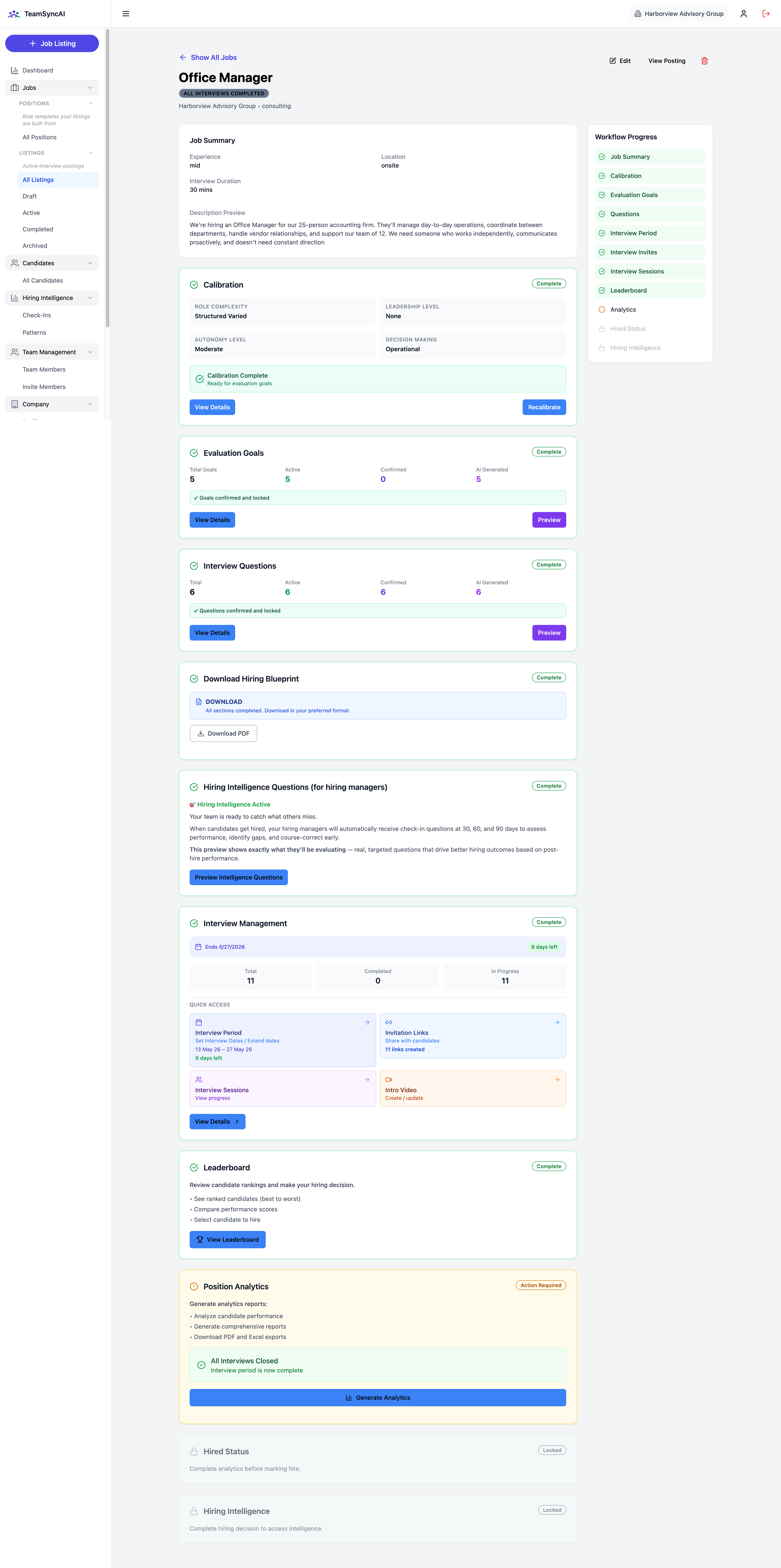This screenshot has height=1568, width=781.
Task: Click the Calibration section check icon
Action: tap(194, 285)
